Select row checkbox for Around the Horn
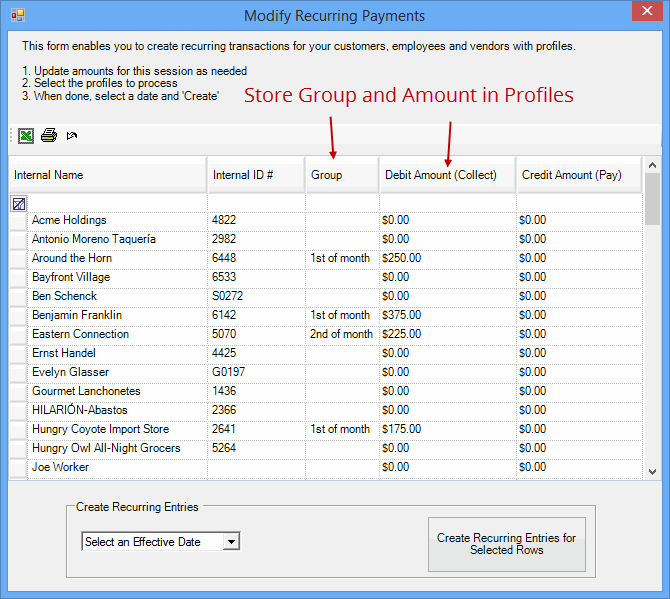The width and height of the screenshot is (670, 599). point(18,258)
